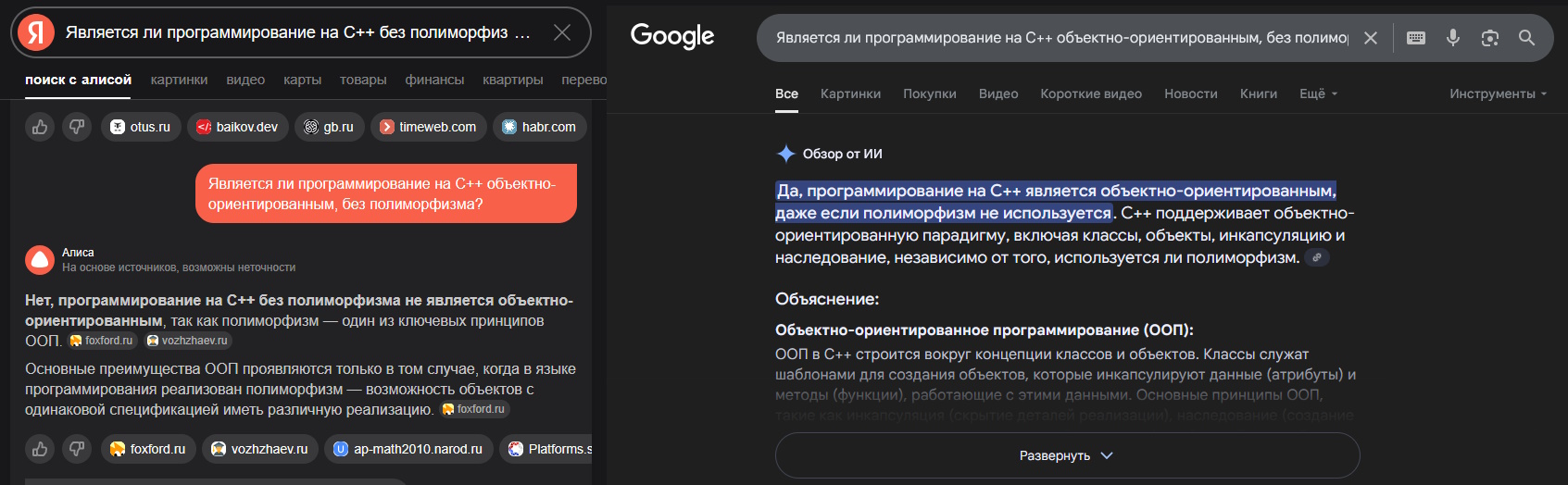Open the Ещё dropdown in Google tabs
This screenshot has width=1568, height=485.
pos(1318,93)
